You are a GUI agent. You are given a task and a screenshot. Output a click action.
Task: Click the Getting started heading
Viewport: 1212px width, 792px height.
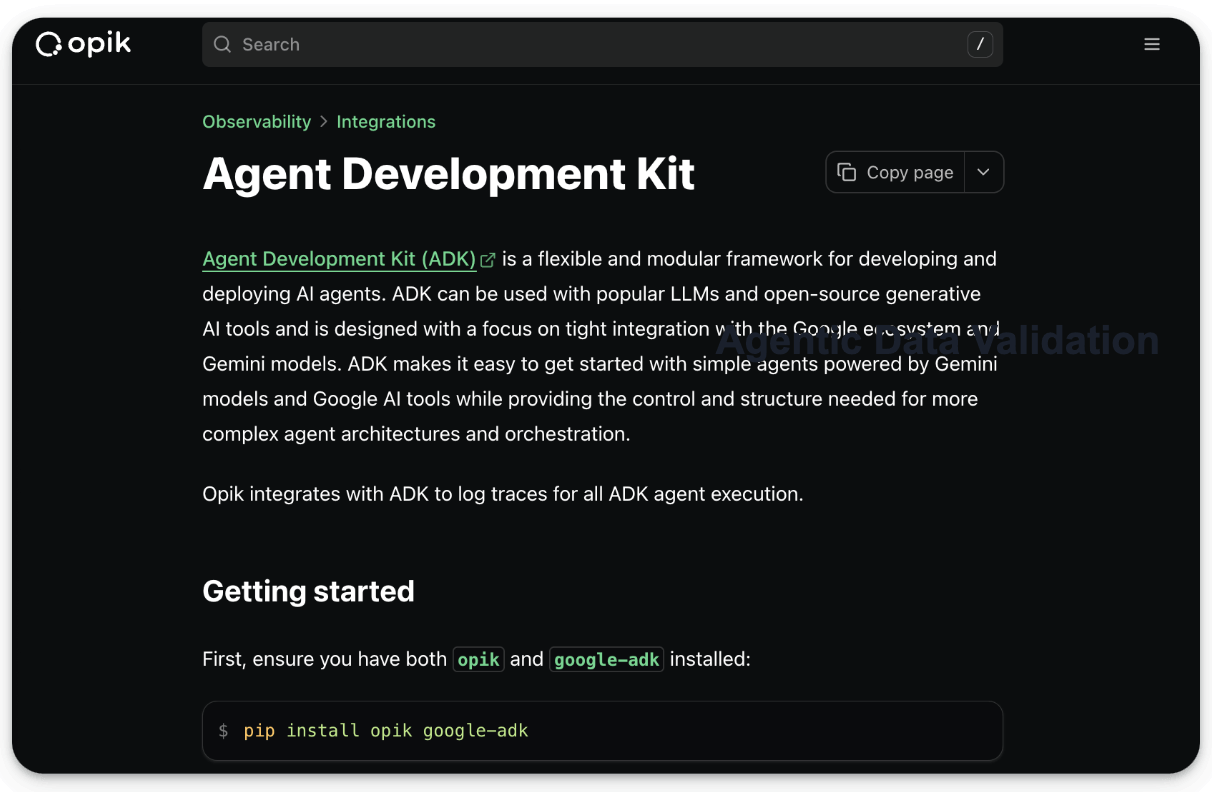click(x=308, y=591)
